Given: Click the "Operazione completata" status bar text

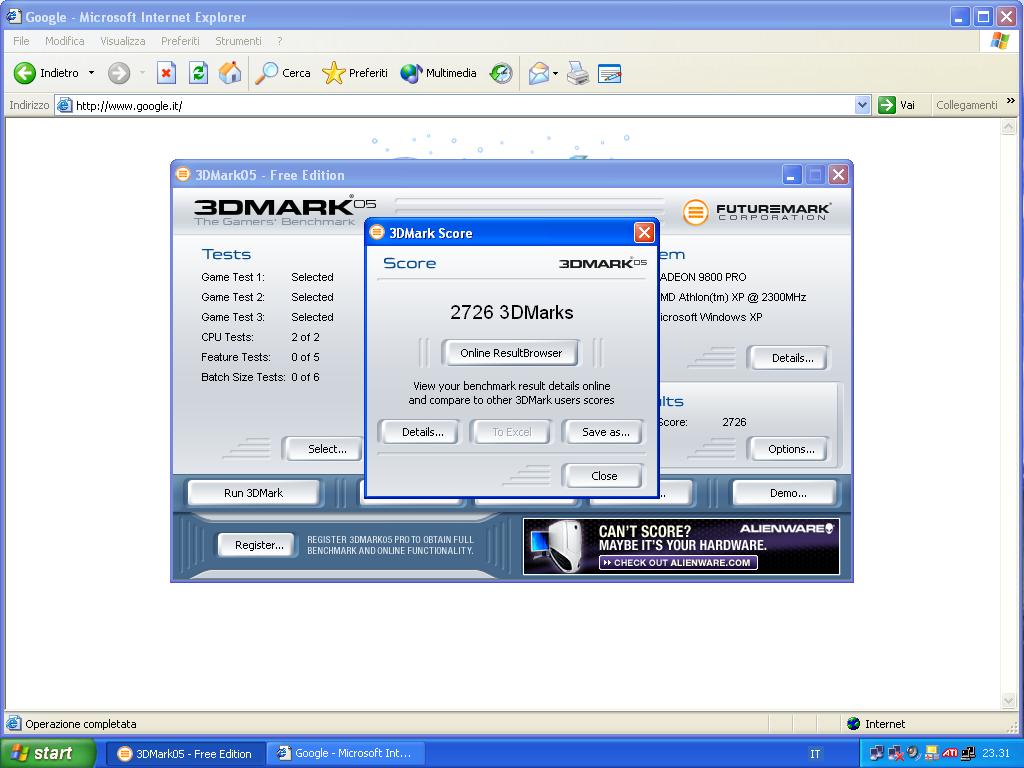Looking at the screenshot, I should coord(81,724).
